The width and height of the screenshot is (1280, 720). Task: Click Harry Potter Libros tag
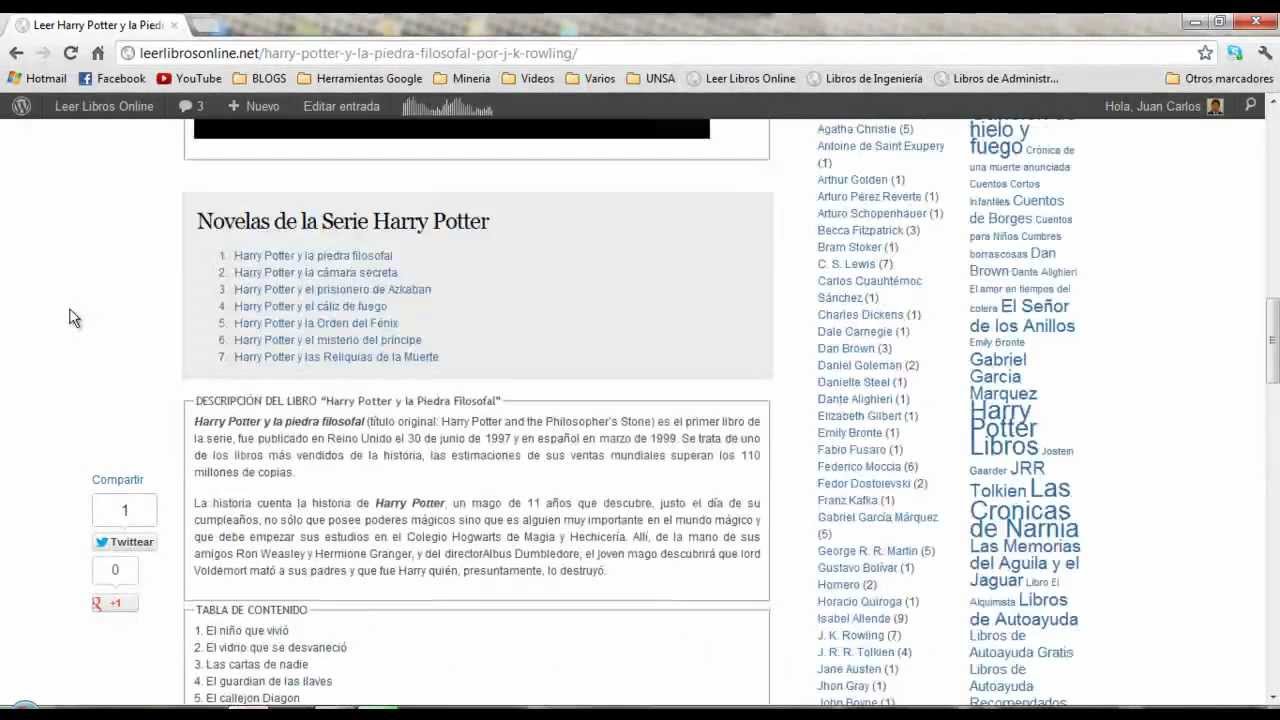click(x=1004, y=429)
